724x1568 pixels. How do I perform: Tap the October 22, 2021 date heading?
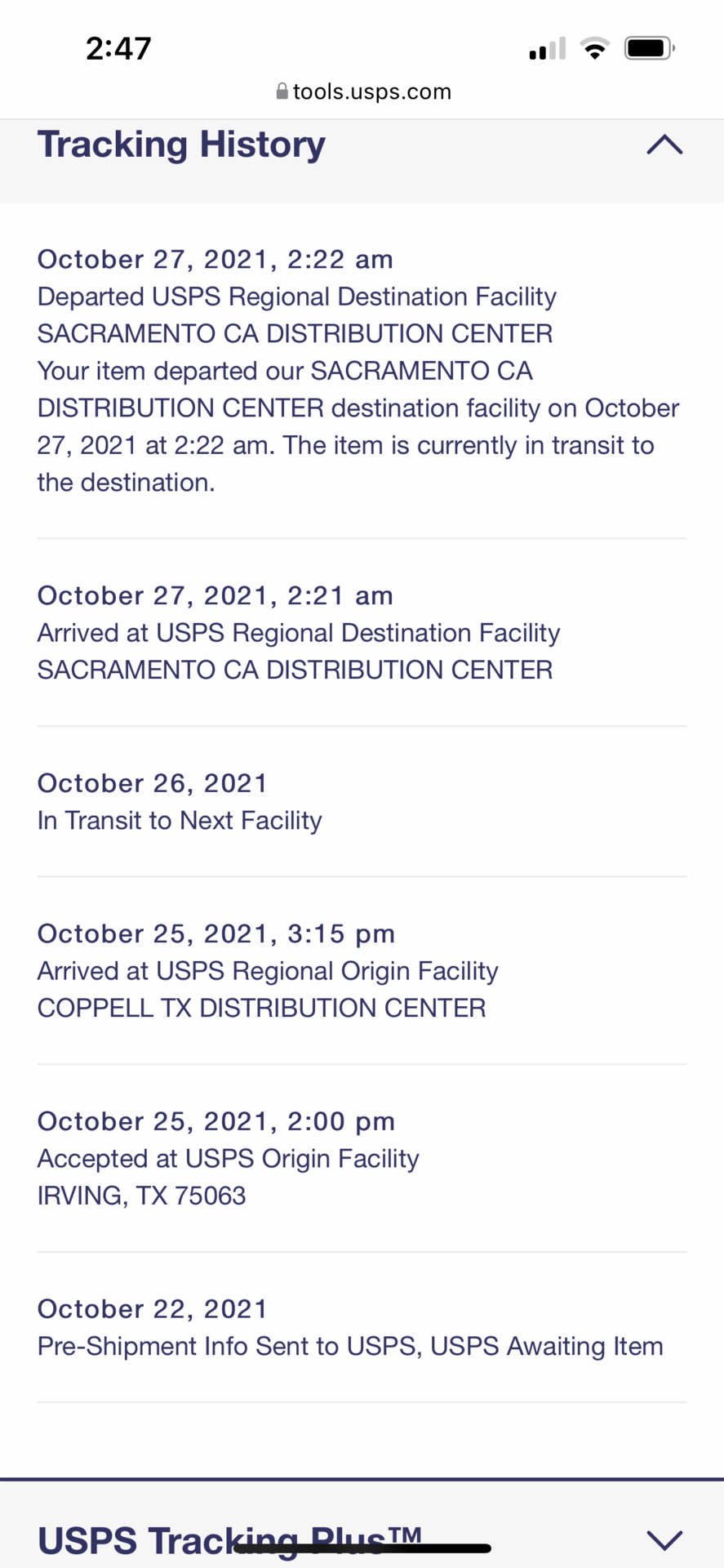click(x=153, y=1309)
